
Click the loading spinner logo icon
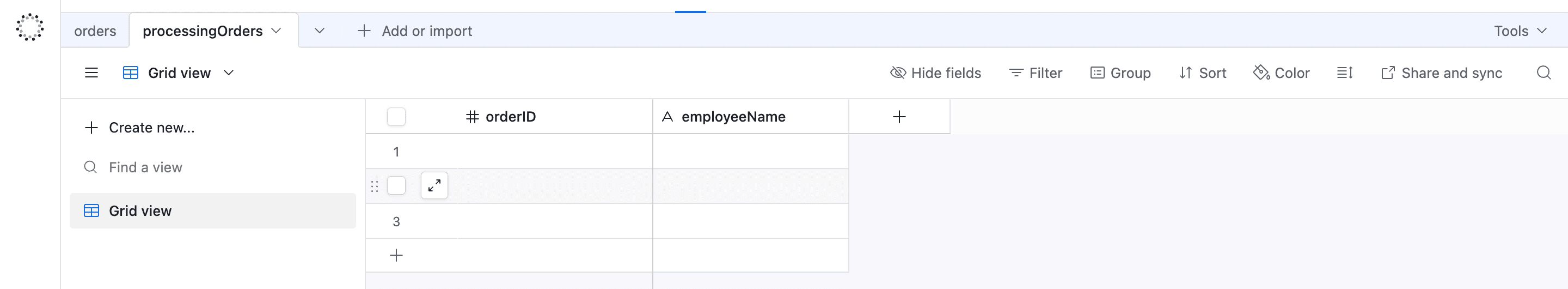(30, 27)
